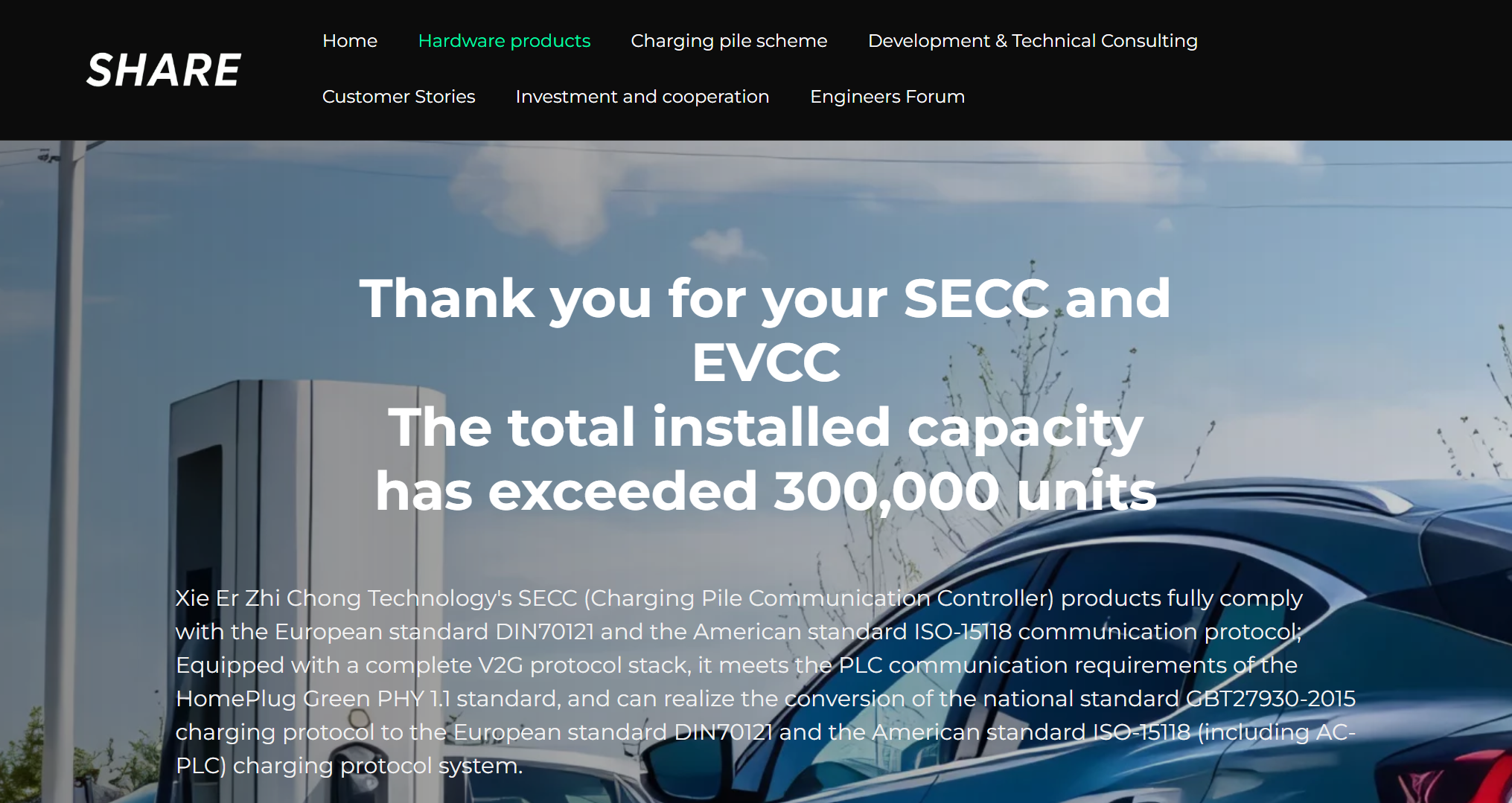This screenshot has height=803, width=1512.
Task: Open Investment and cooperation link
Action: click(x=642, y=97)
